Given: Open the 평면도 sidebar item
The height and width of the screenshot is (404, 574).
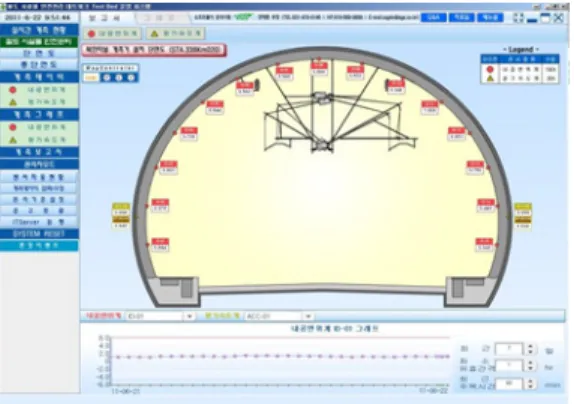Looking at the screenshot, I should click(x=39, y=54).
